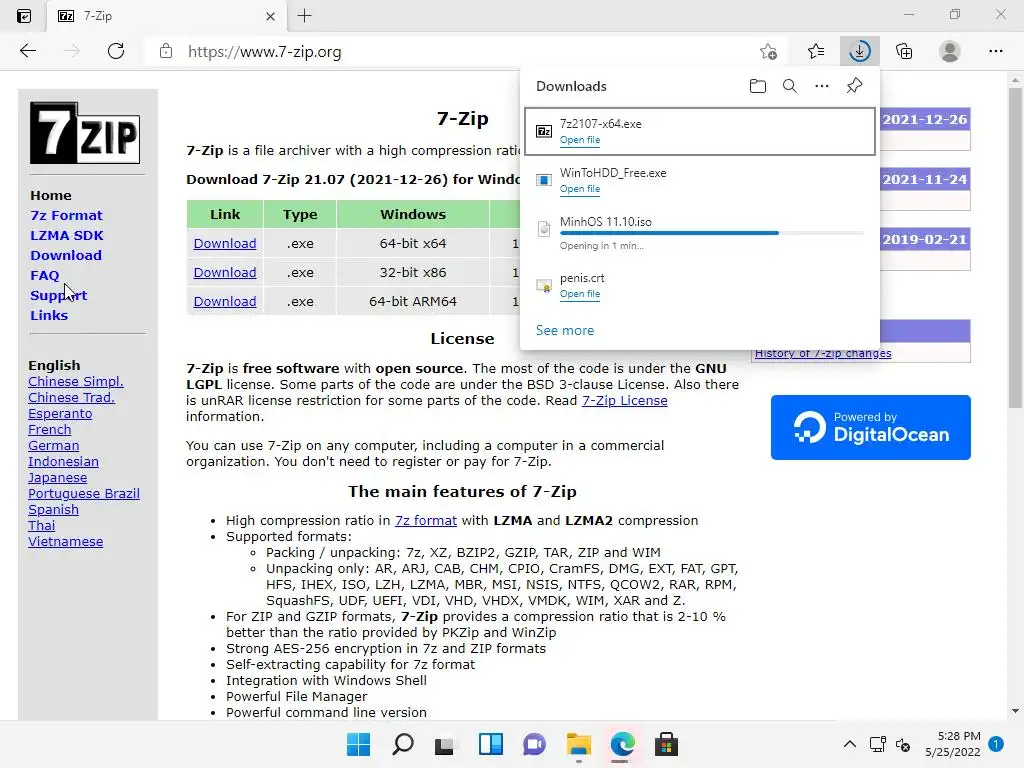
Task: Open the user profile icon
Action: [x=950, y=51]
